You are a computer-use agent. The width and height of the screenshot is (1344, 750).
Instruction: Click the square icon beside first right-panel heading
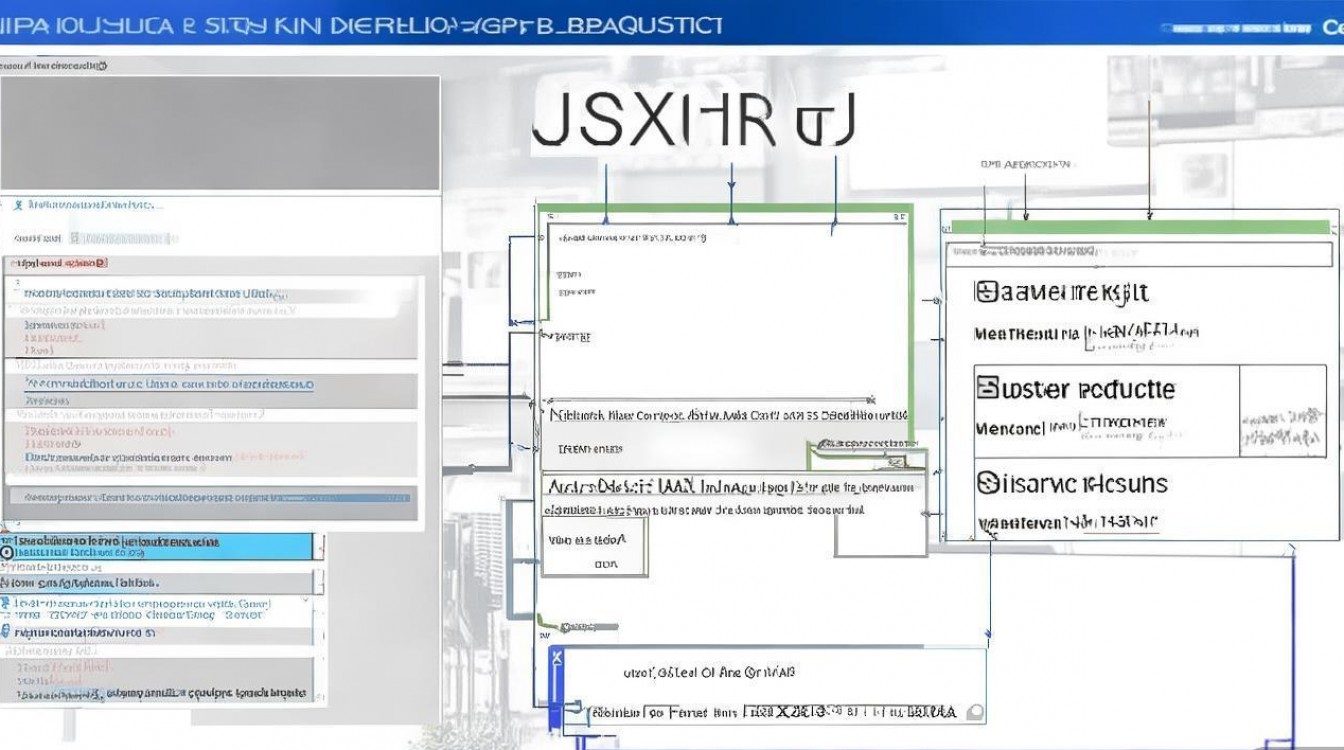(x=986, y=292)
